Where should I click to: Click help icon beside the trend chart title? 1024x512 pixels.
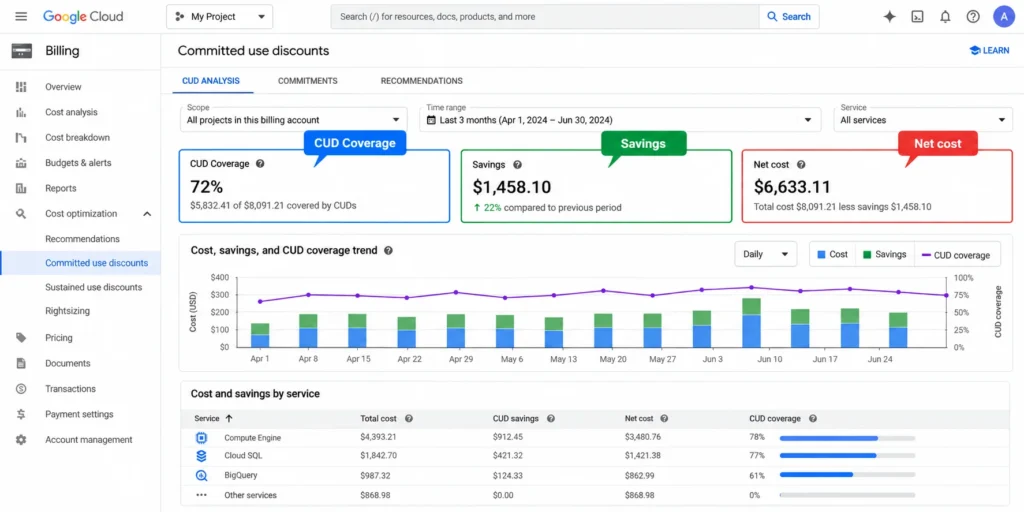click(x=388, y=250)
